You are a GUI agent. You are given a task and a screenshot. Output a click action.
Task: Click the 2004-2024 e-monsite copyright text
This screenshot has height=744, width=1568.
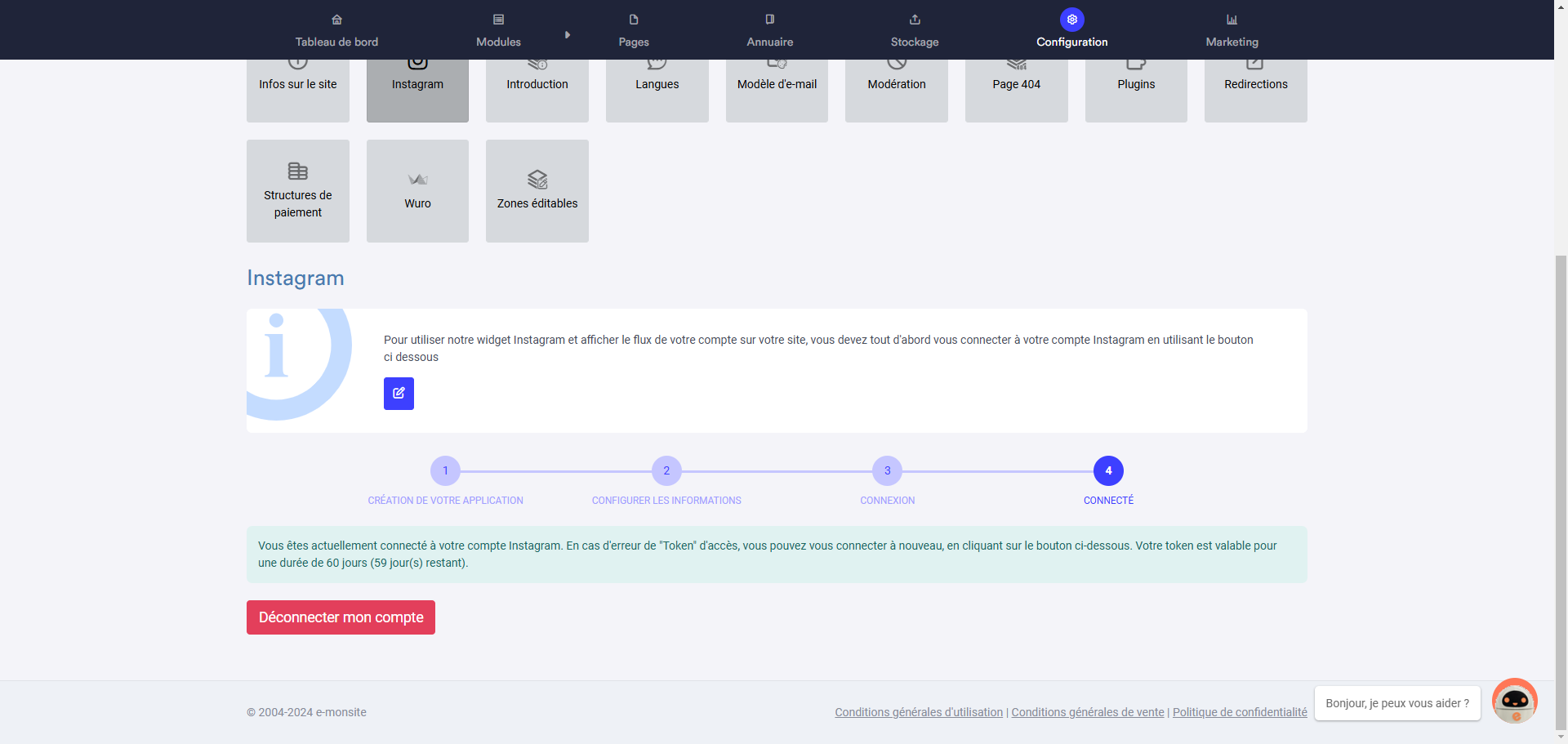click(306, 712)
